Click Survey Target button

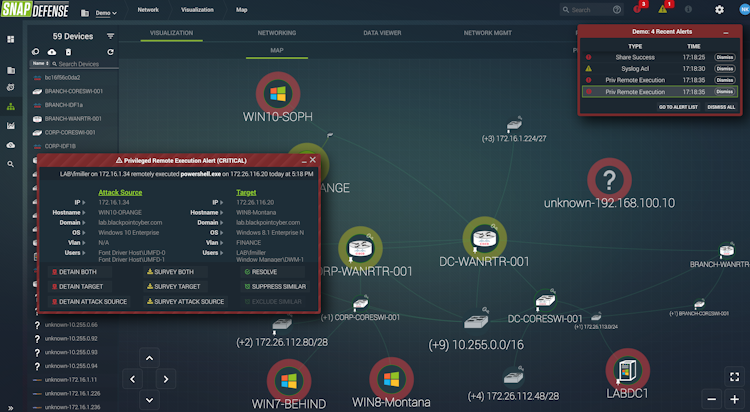[175, 287]
